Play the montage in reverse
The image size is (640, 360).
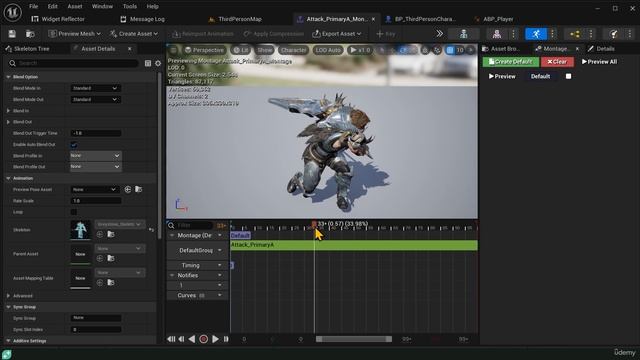coord(192,339)
